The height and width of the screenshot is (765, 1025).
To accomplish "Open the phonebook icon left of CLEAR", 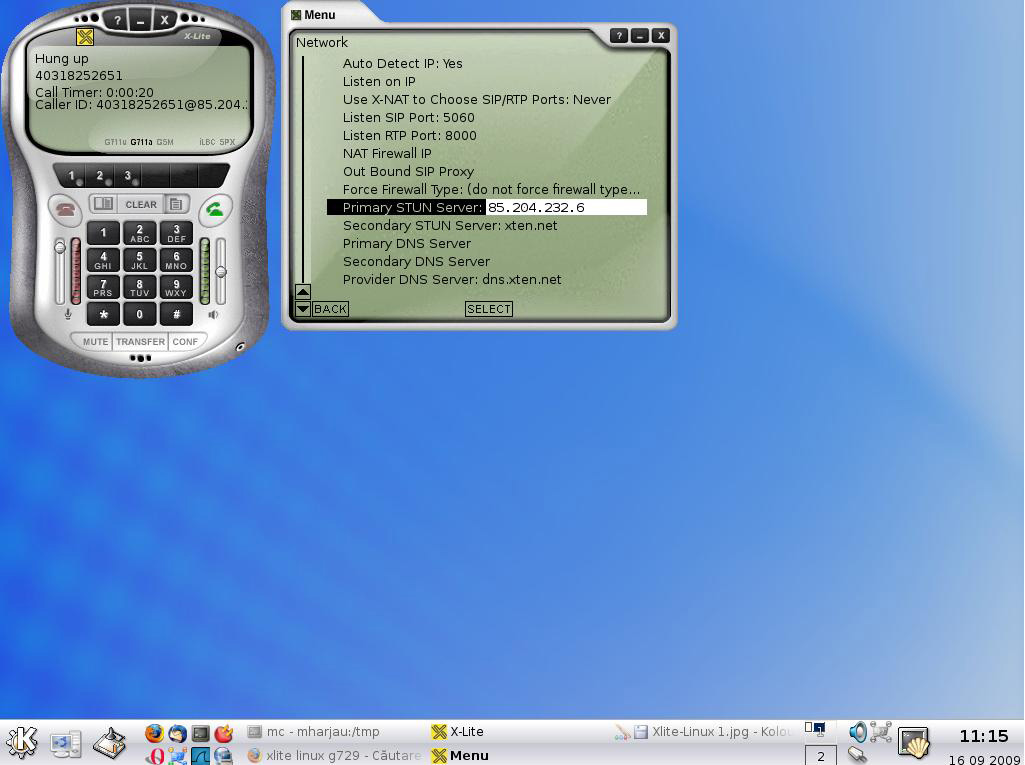I will coord(103,204).
